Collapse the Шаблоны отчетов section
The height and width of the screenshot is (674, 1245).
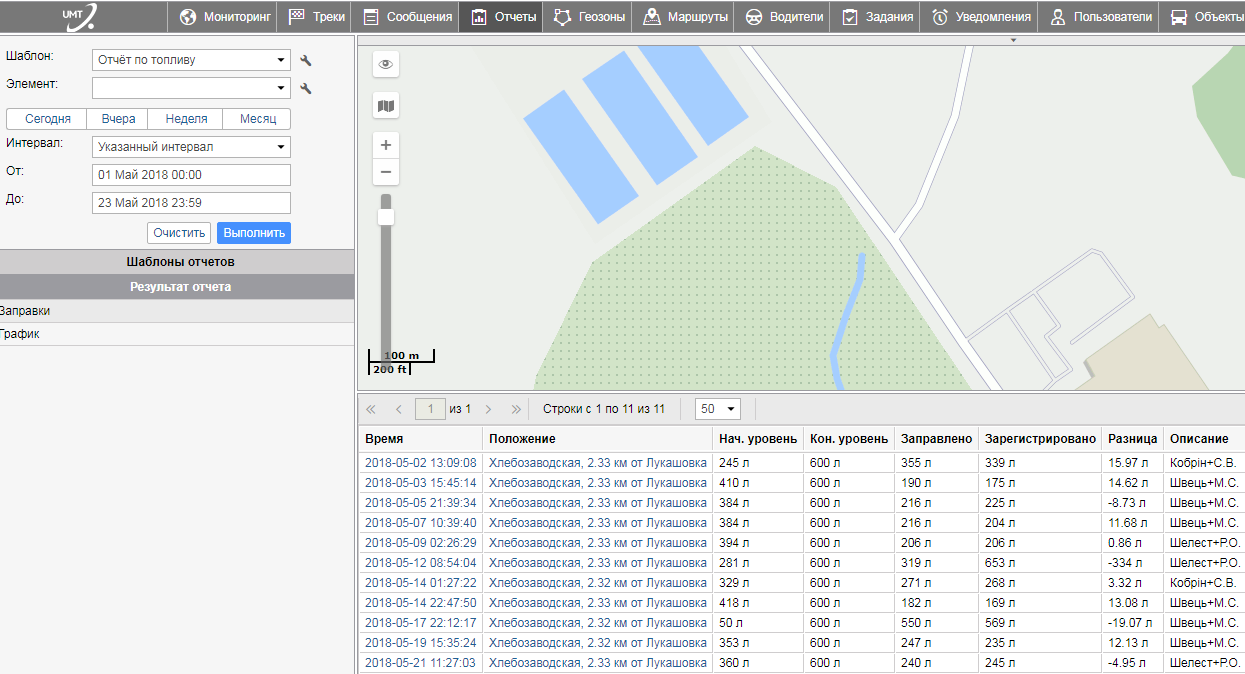pyautogui.click(x=178, y=262)
